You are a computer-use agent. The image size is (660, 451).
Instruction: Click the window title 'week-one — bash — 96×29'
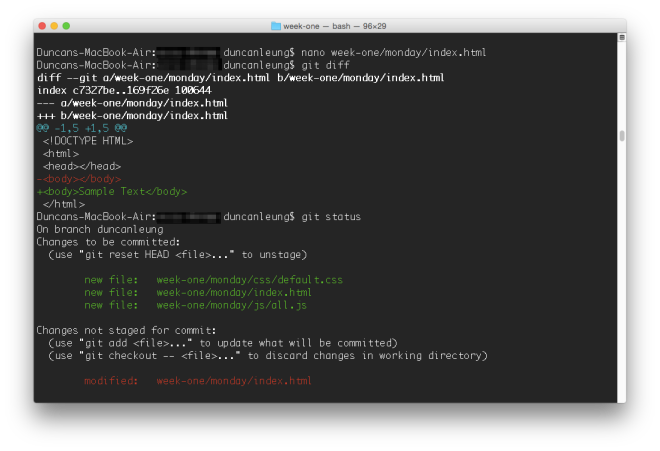click(x=335, y=26)
